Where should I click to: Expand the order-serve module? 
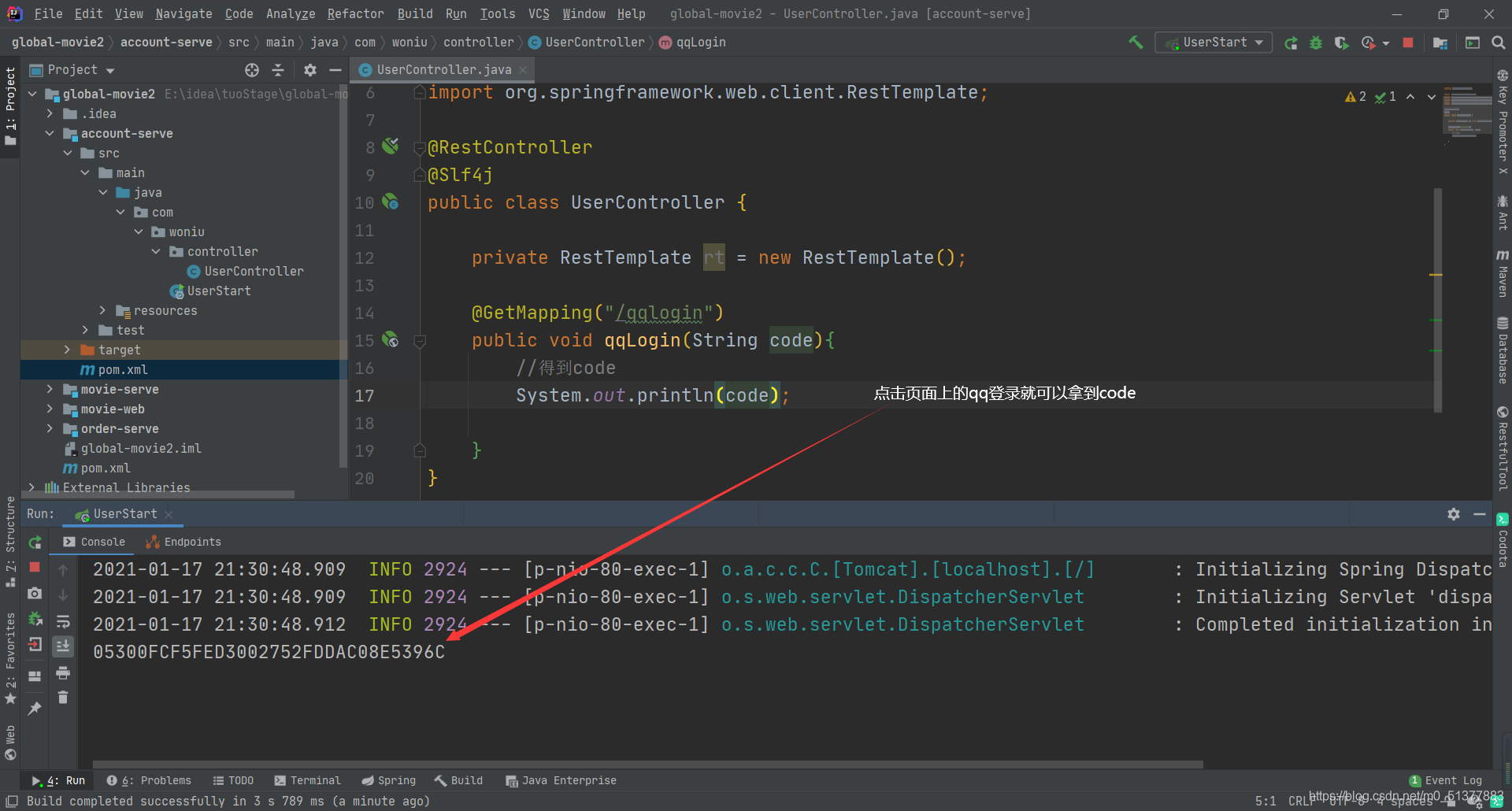pos(50,428)
